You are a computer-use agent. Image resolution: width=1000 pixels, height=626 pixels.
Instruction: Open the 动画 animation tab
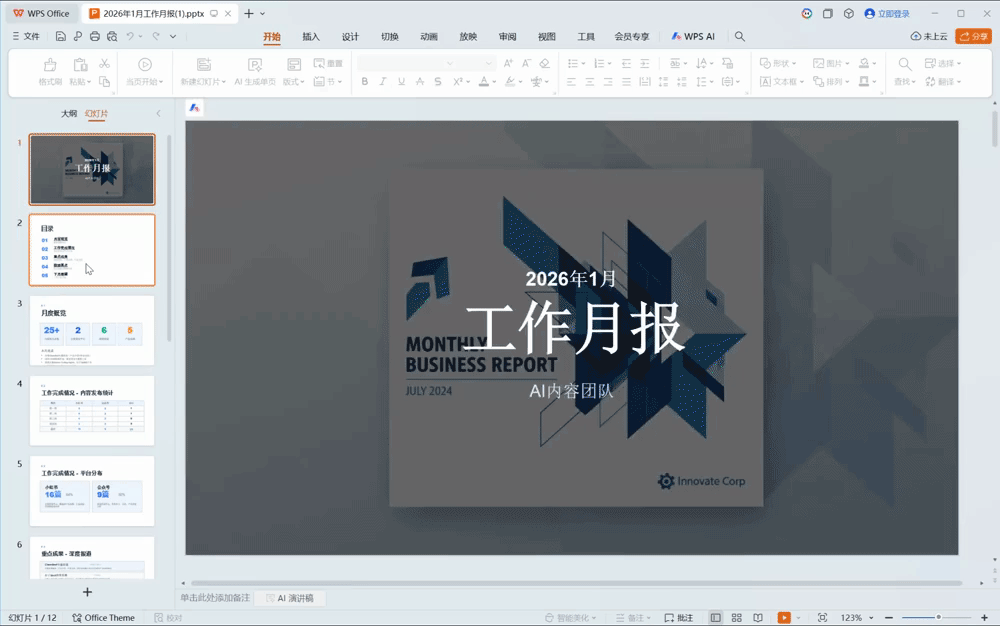click(429, 36)
